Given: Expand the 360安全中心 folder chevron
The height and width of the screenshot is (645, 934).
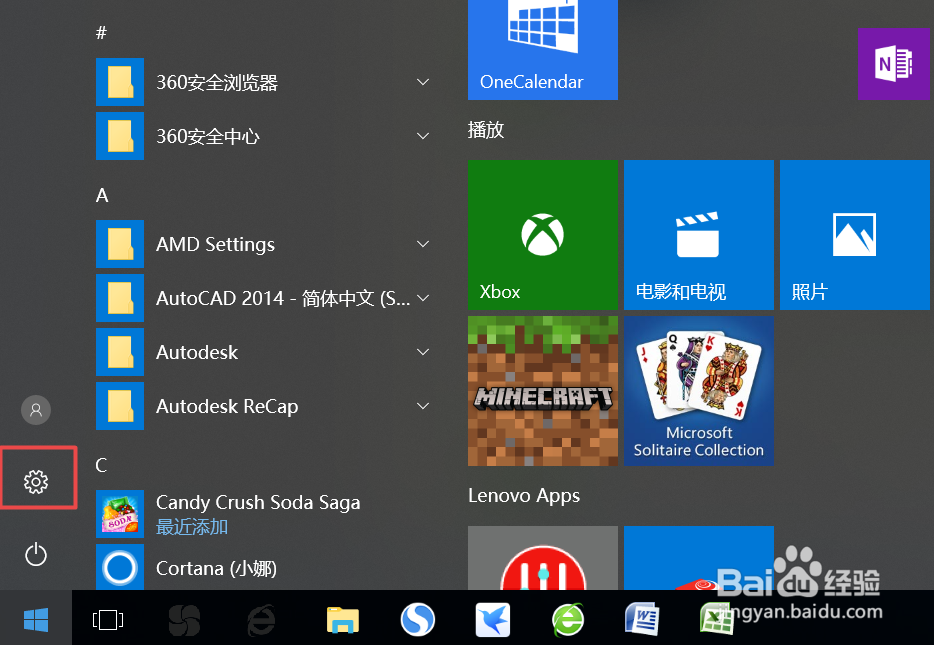Looking at the screenshot, I should (x=423, y=136).
